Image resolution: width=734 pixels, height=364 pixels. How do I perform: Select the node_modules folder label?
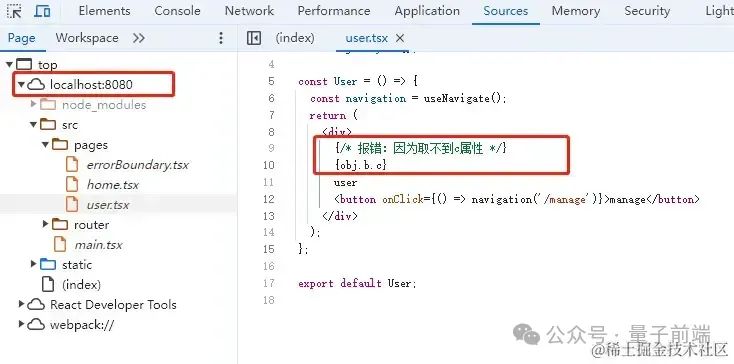point(104,105)
